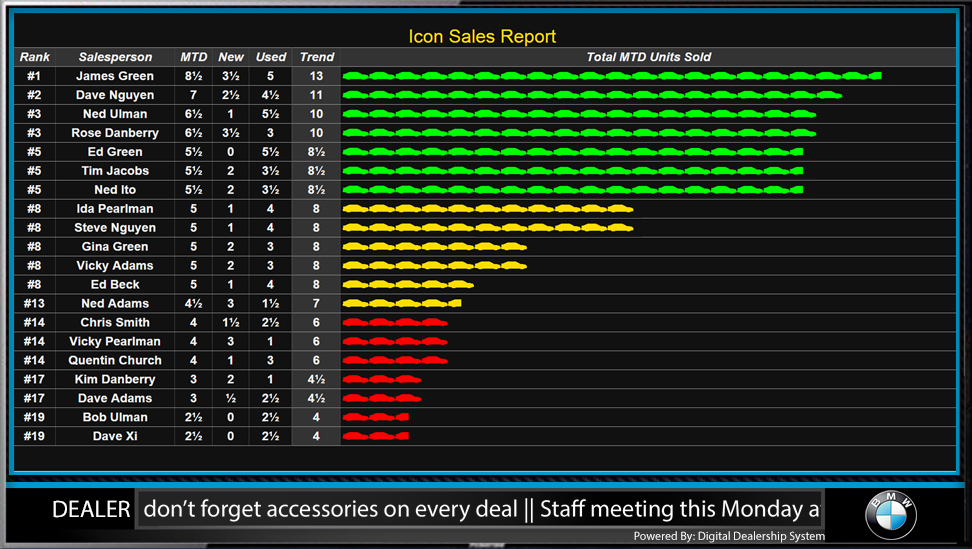Viewport: 972px width, 549px height.
Task: Click the Icon Sales Report title
Action: coord(482,37)
